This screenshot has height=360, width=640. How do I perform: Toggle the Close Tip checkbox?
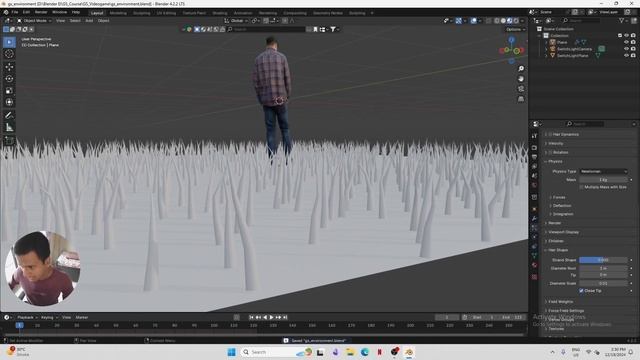tap(581, 291)
